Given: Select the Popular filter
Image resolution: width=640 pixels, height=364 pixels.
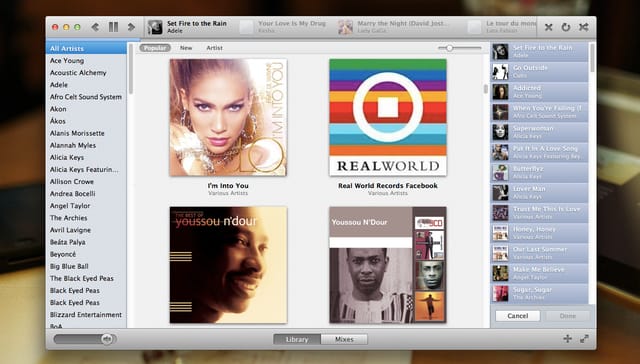Looking at the screenshot, I should pyautogui.click(x=155, y=48).
